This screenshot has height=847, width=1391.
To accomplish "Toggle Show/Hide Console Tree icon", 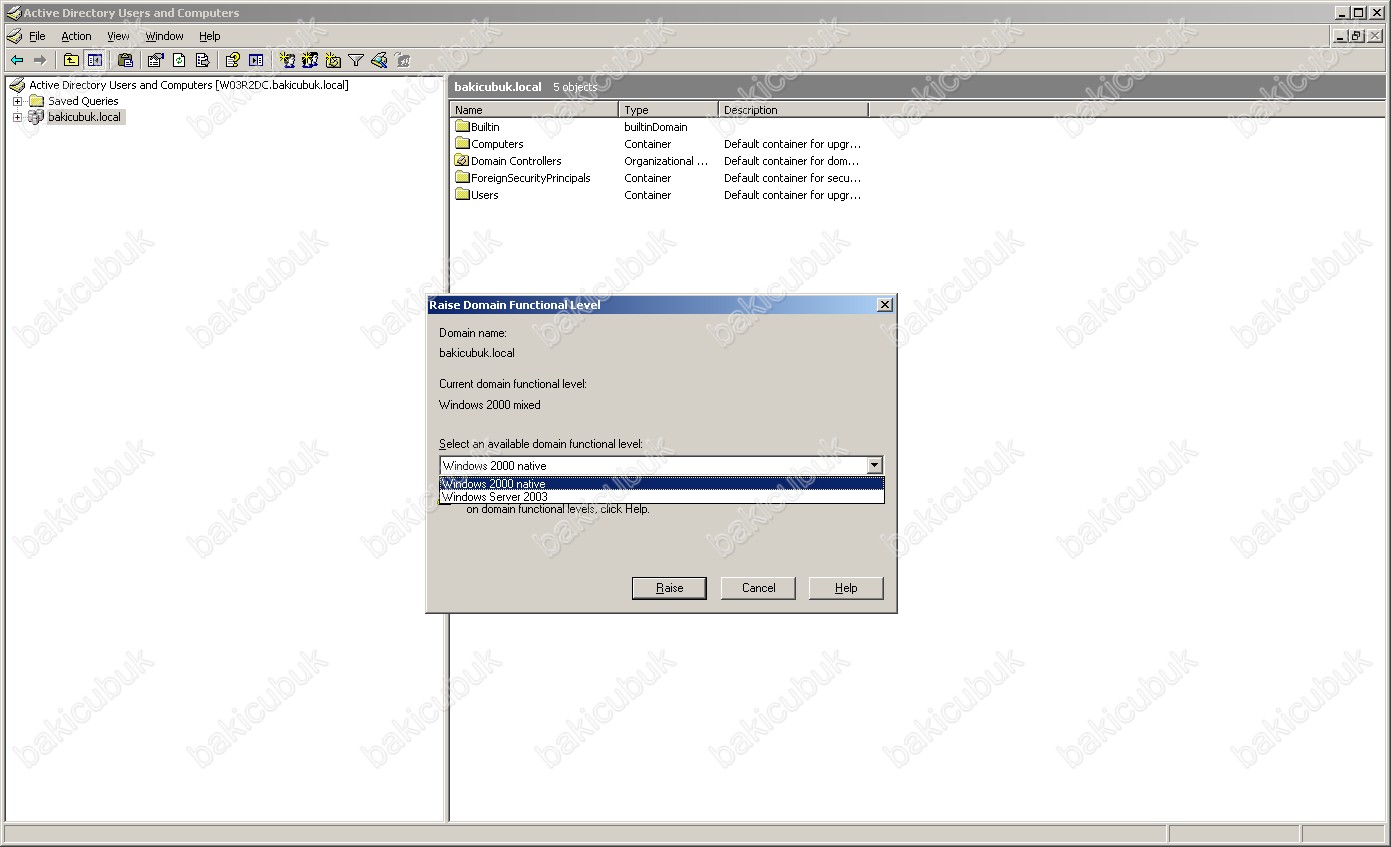I will pos(94,60).
